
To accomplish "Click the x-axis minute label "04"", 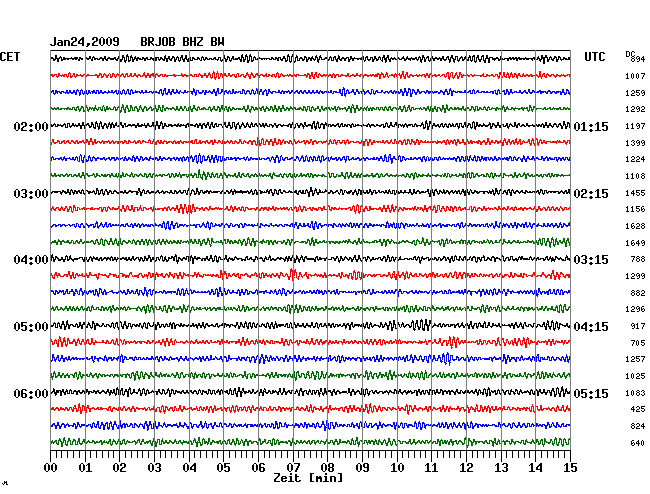I will click(x=189, y=468).
